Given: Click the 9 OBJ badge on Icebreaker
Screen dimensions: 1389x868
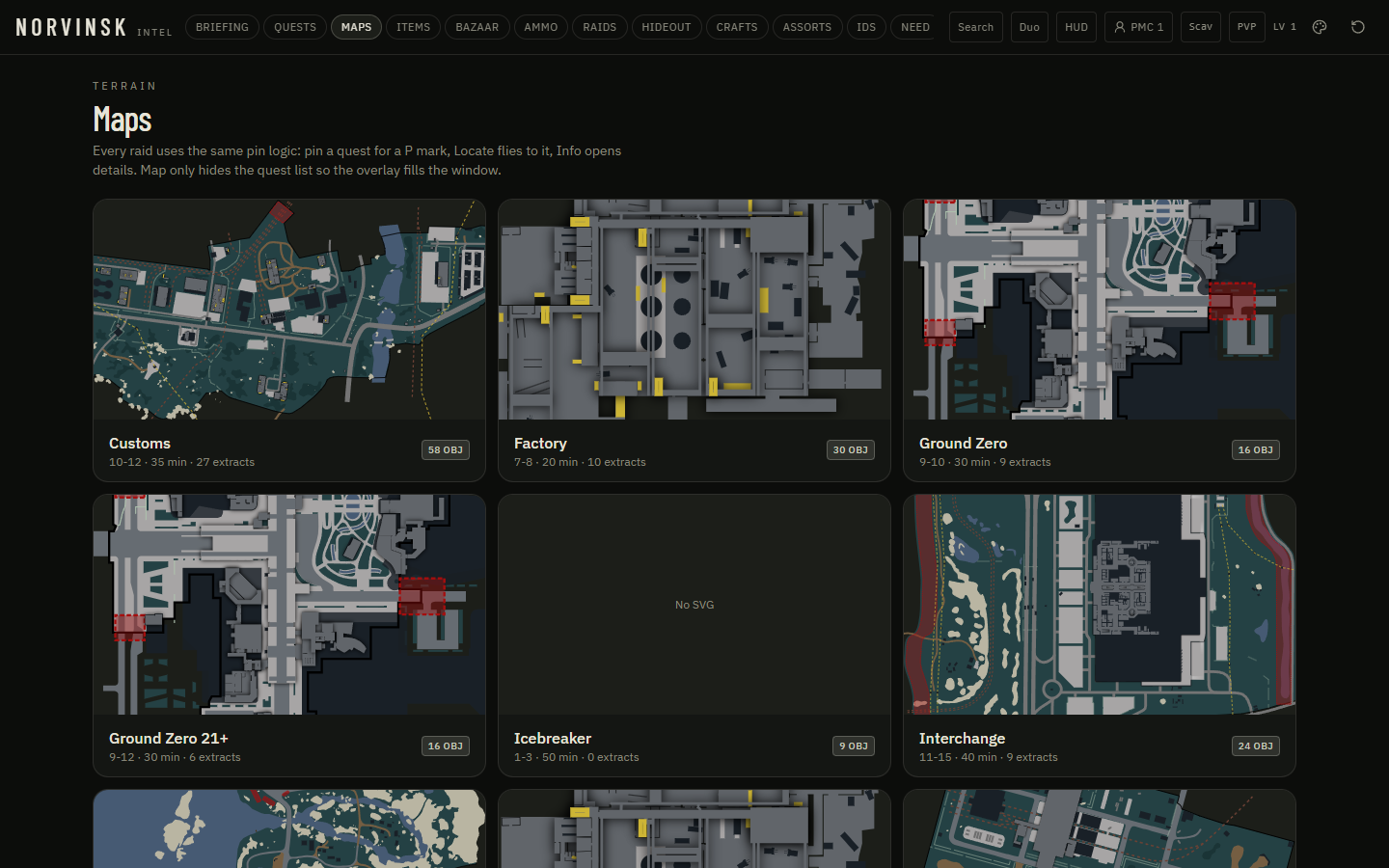Looking at the screenshot, I should [x=854, y=746].
